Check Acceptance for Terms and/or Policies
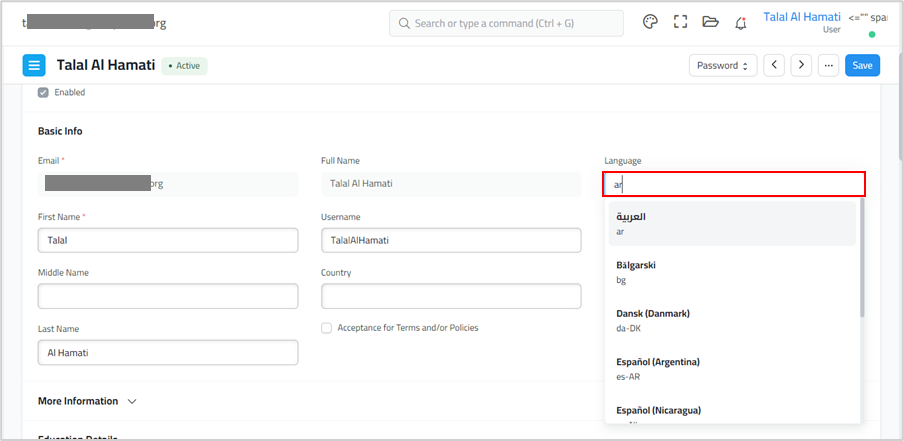The height and width of the screenshot is (441, 904). click(327, 328)
